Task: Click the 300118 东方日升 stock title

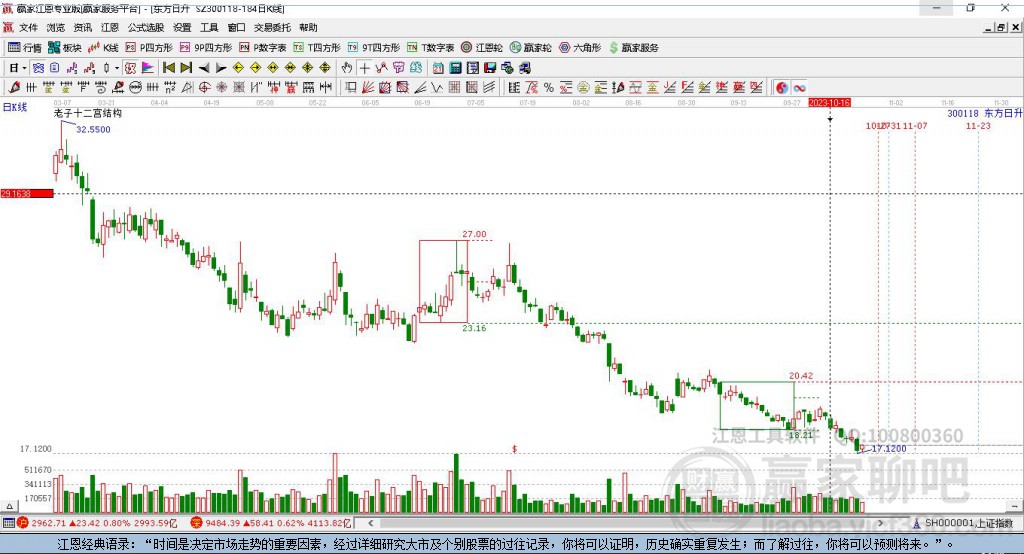Action: click(985, 114)
